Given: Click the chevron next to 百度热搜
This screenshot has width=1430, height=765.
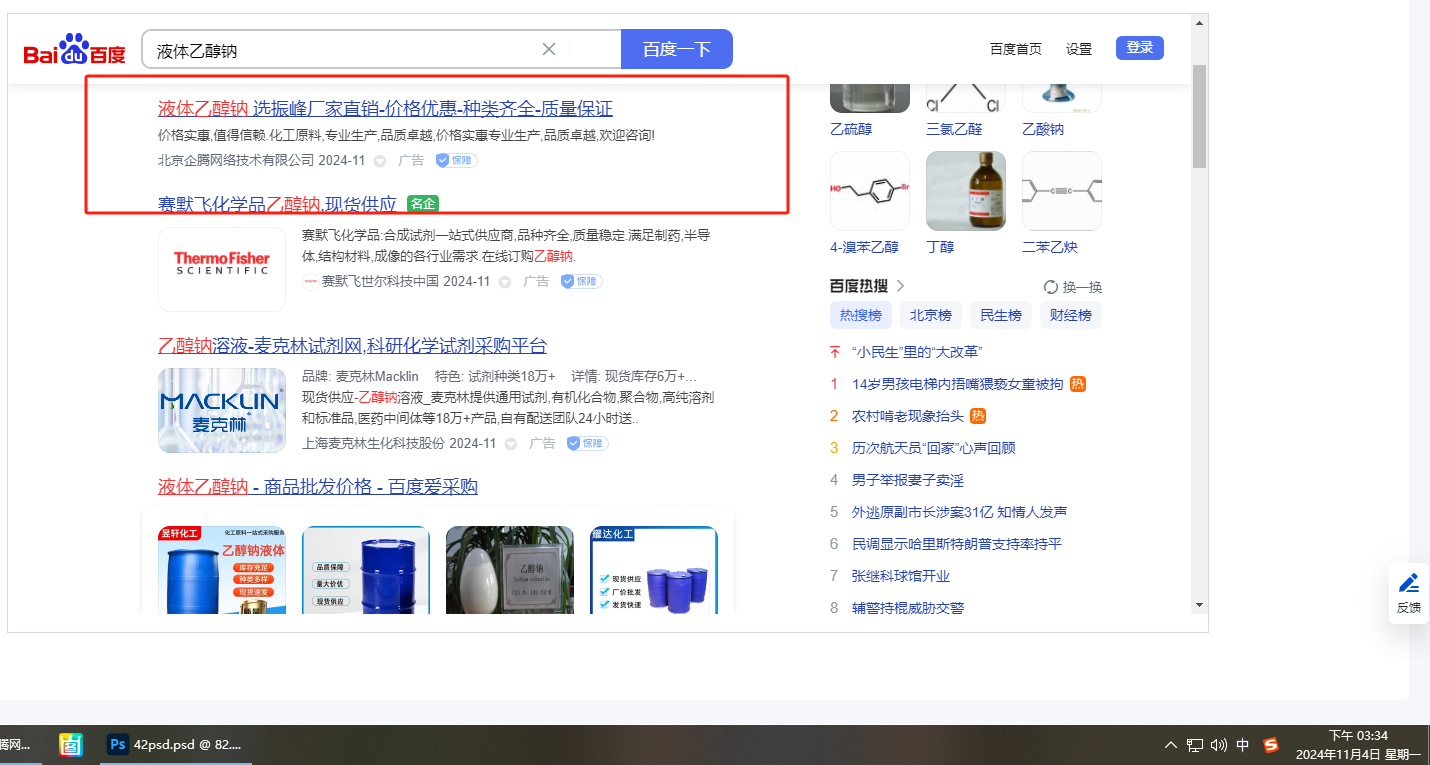Looking at the screenshot, I should click(900, 286).
